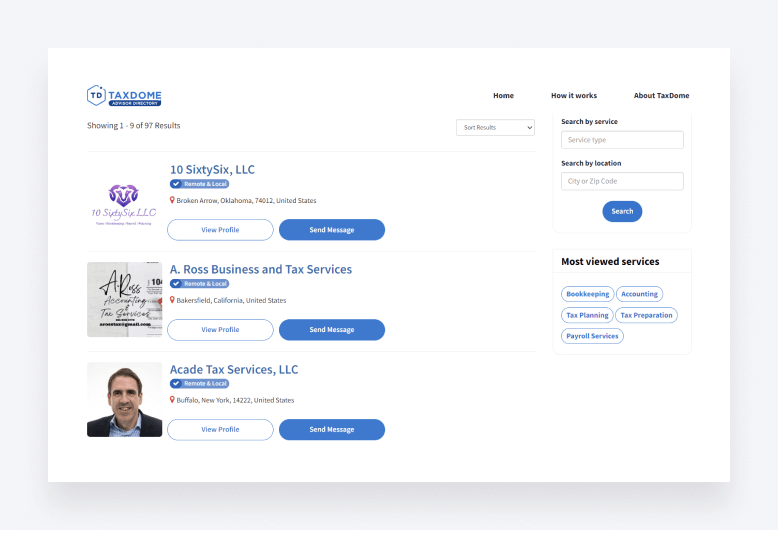Navigate to About TaxDome
778x536 pixels.
[x=661, y=96]
